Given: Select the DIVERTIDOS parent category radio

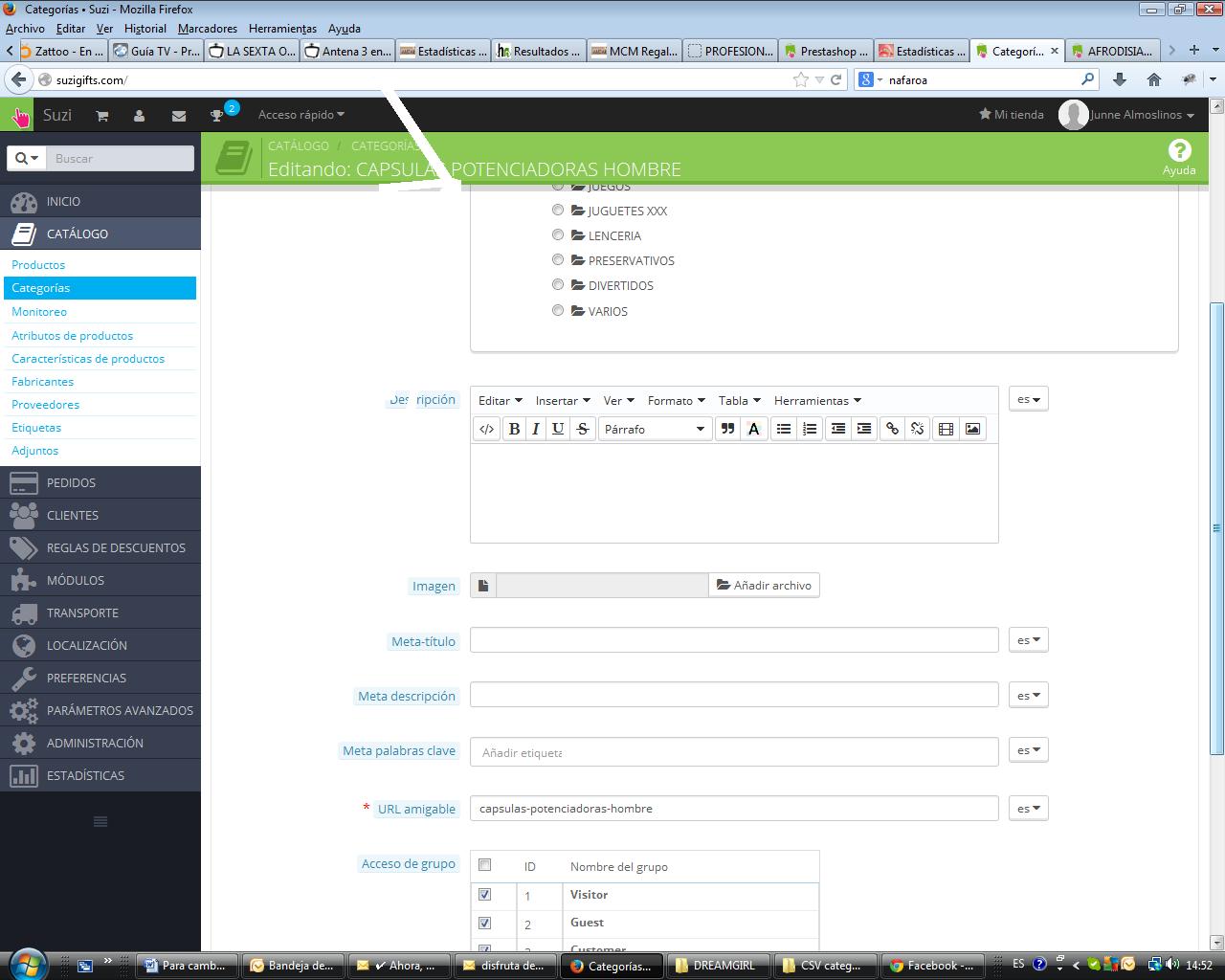Looking at the screenshot, I should click(x=558, y=284).
